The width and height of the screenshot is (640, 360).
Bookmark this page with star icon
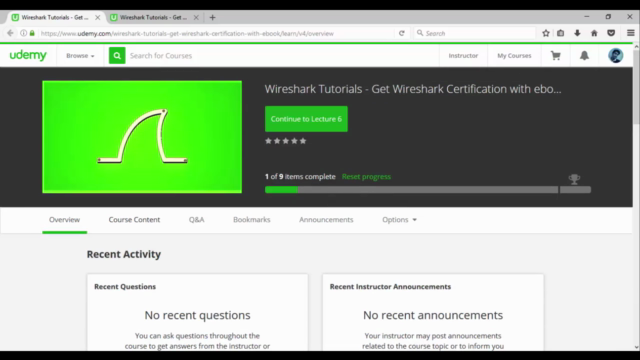546,33
